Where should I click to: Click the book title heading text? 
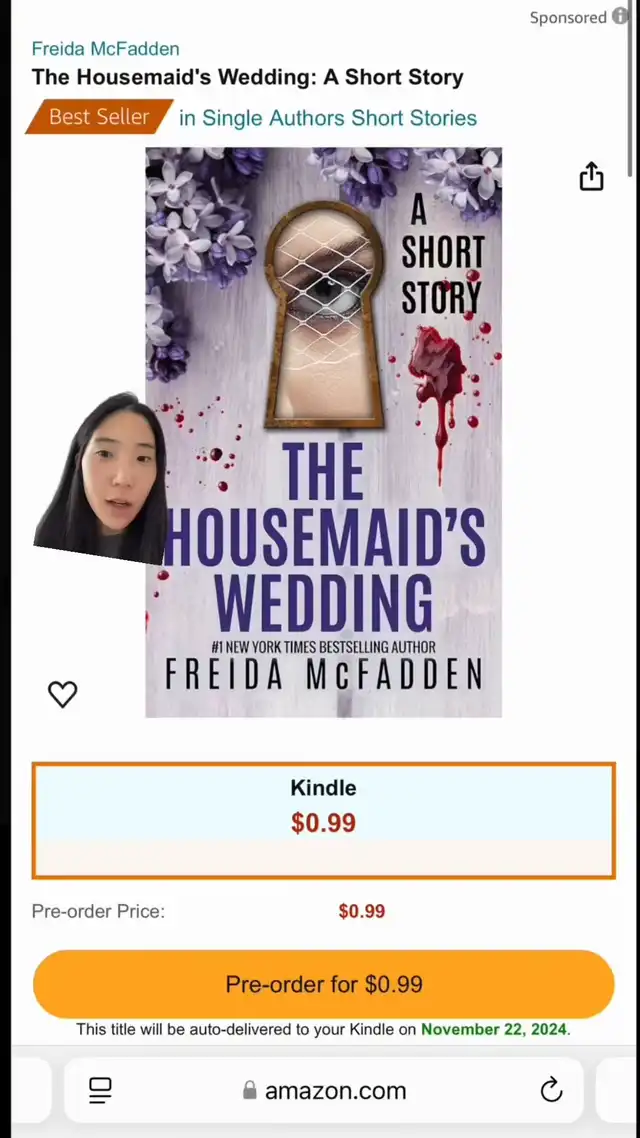click(247, 77)
